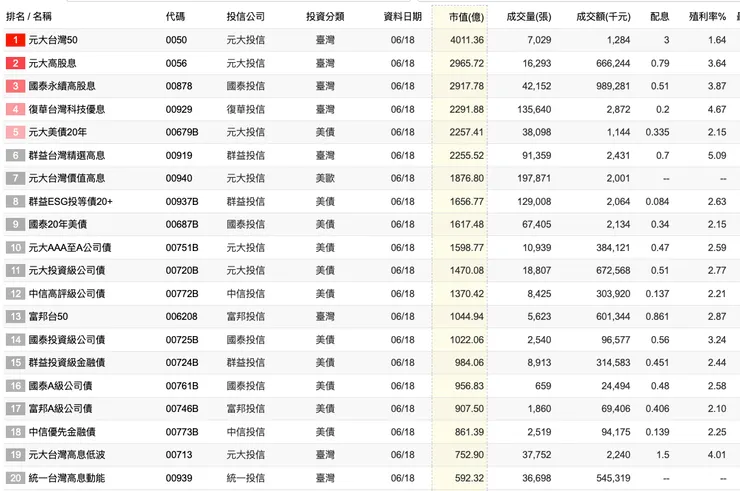
Task: Select the market value 592.32 cell
Action: [x=469, y=478]
